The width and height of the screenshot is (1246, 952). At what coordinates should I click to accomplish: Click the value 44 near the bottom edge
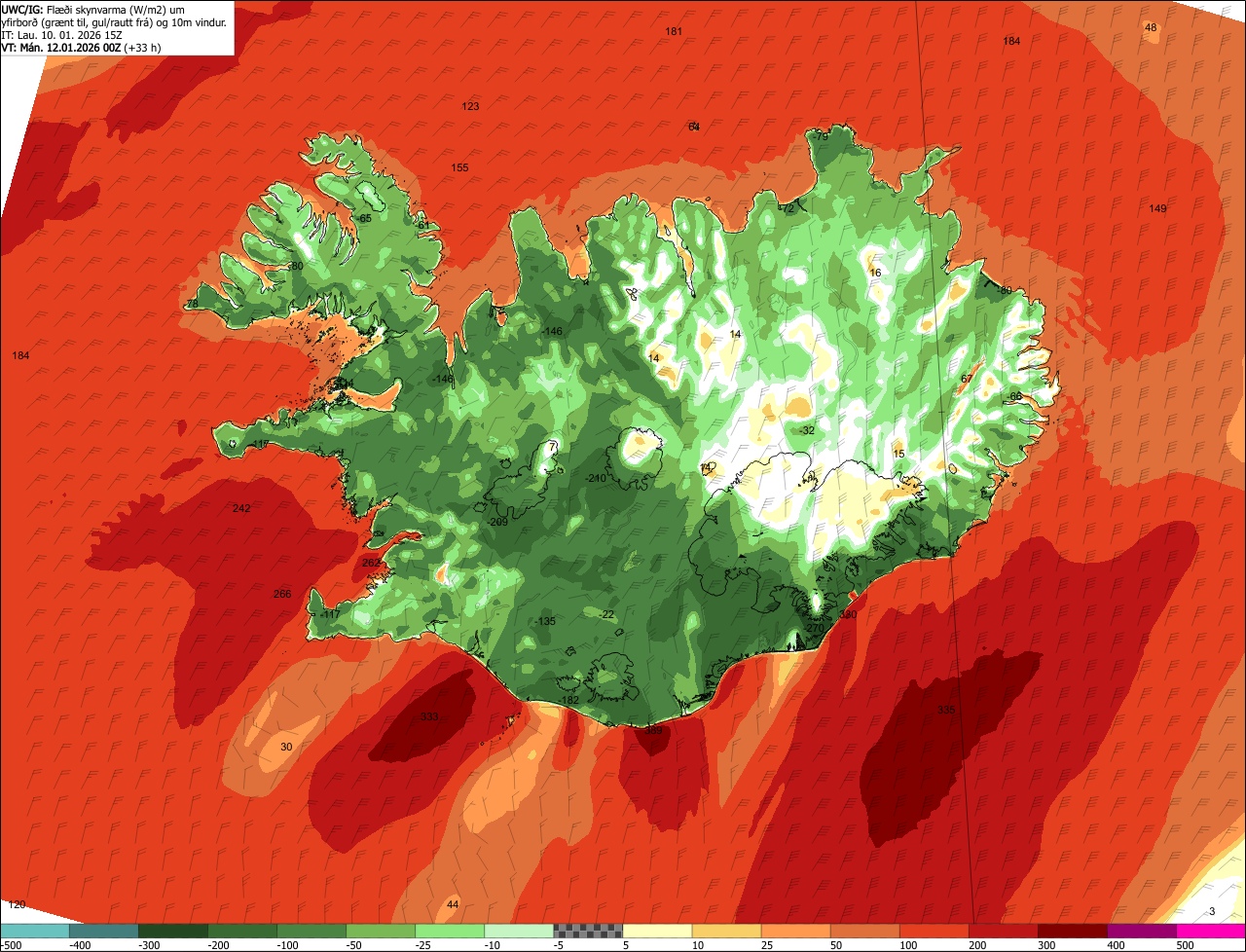pos(453,904)
